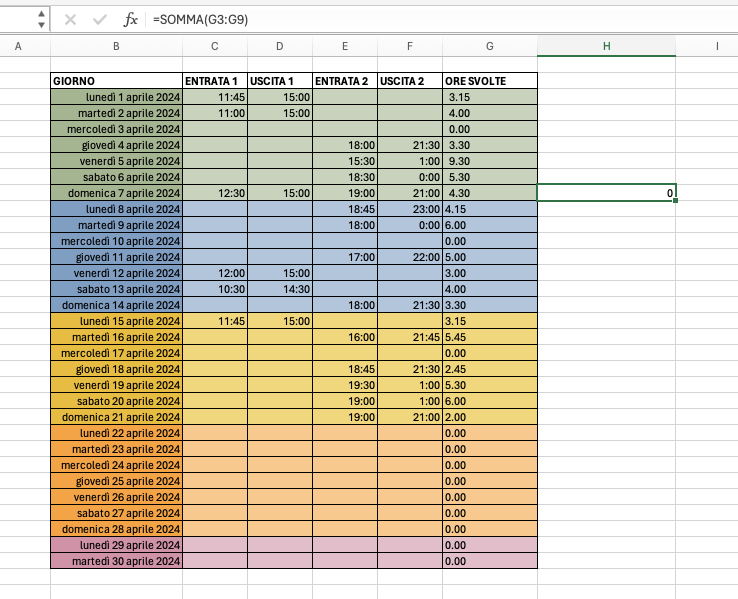The image size is (738, 599).
Task: Select the 15:30 entry time for venerdì 5 aprile
Action: click(x=345, y=161)
